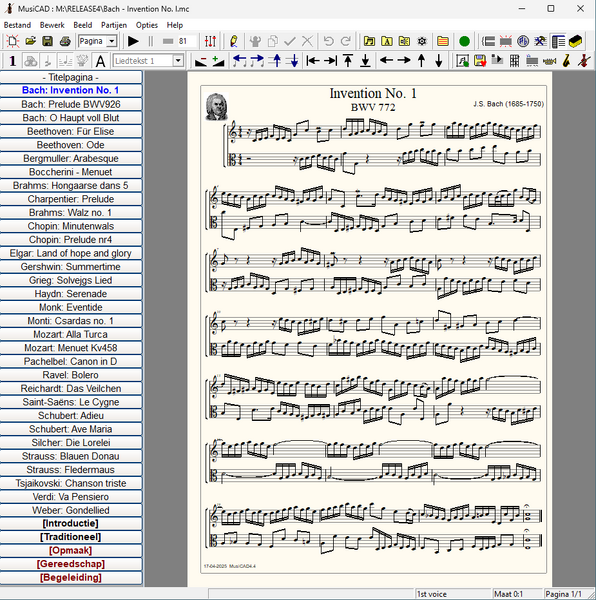Click the black down arrow

pos(439,60)
